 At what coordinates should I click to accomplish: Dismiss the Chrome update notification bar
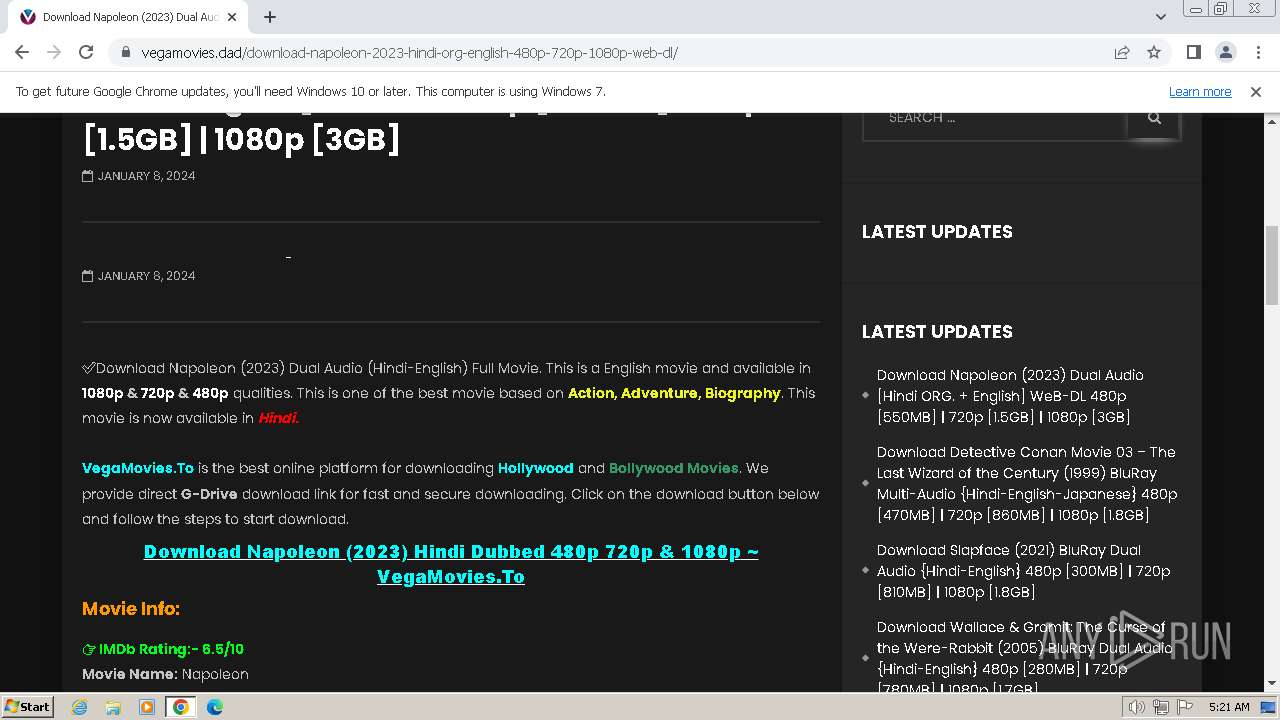(x=1256, y=91)
